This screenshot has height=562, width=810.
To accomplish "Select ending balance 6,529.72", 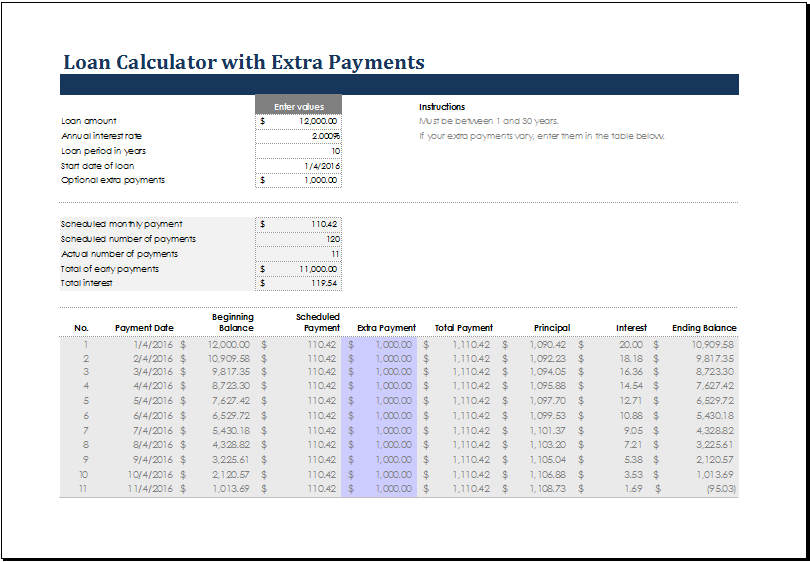I will pyautogui.click(x=715, y=401).
